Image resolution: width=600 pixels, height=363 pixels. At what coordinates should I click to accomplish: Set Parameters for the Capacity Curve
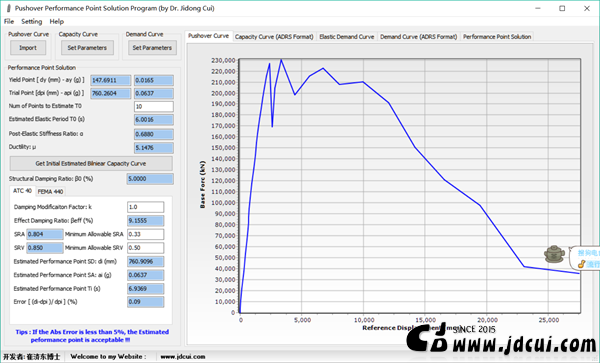coord(87,48)
